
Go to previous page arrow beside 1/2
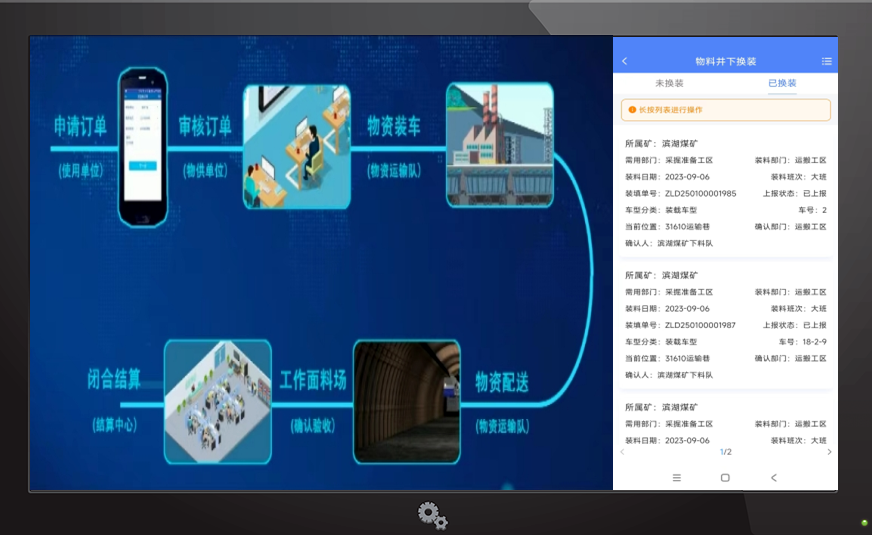tap(622, 452)
